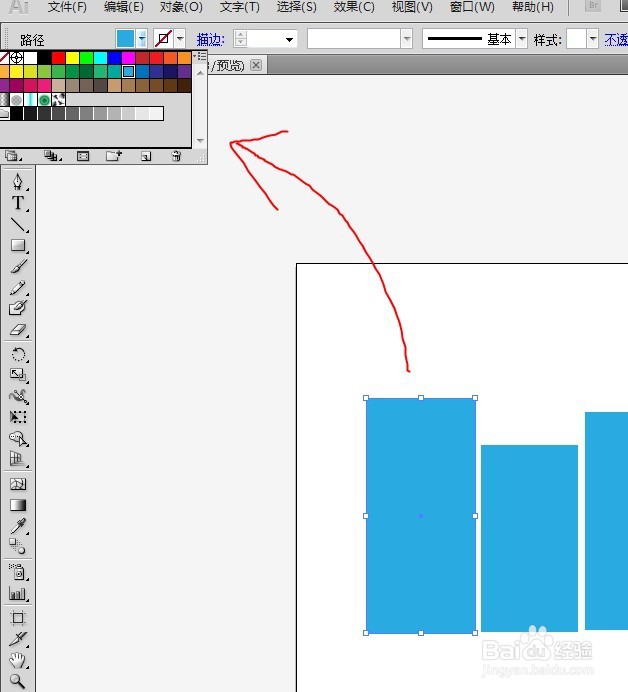Select the Shape Builder tool
The width and height of the screenshot is (628, 692).
(18, 438)
